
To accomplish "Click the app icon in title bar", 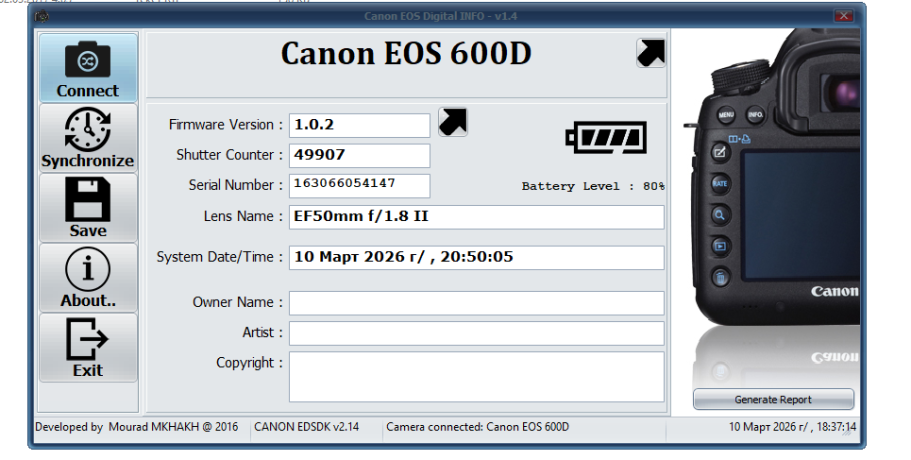I will (42, 16).
